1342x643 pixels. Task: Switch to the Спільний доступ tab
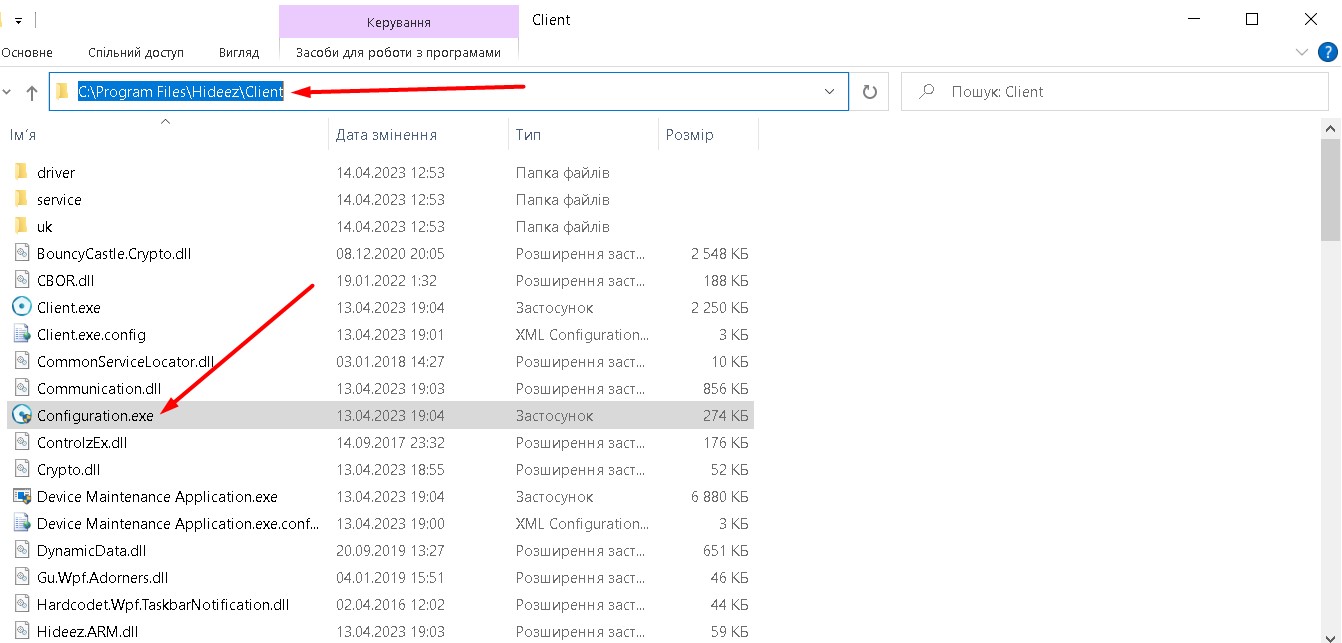pos(136,52)
